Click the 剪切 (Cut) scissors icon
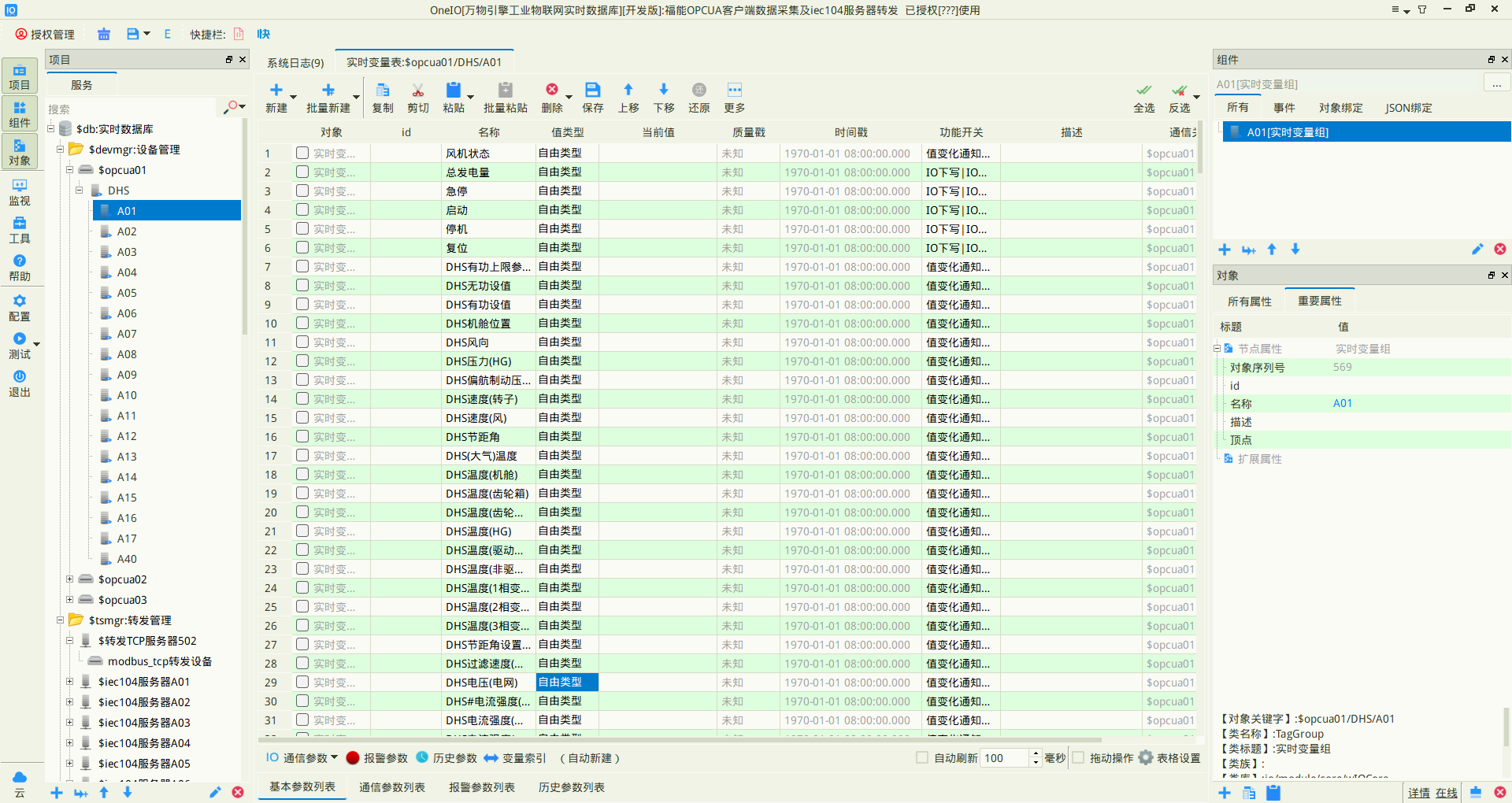 [x=418, y=90]
